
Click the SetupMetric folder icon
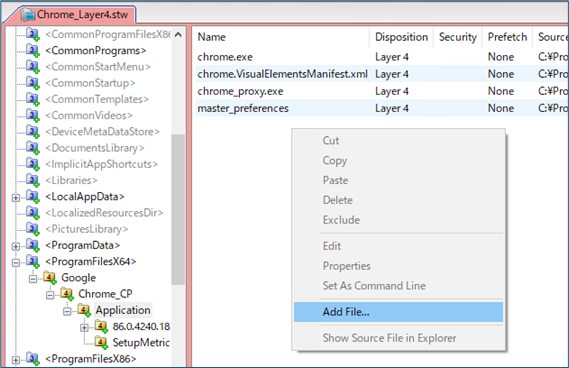(x=101, y=342)
